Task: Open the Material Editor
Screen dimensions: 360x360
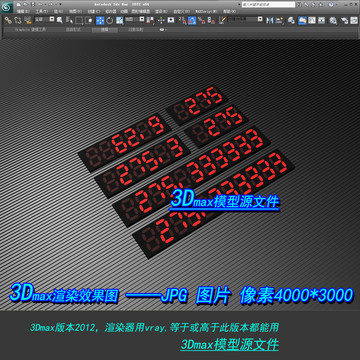Action: [333, 20]
